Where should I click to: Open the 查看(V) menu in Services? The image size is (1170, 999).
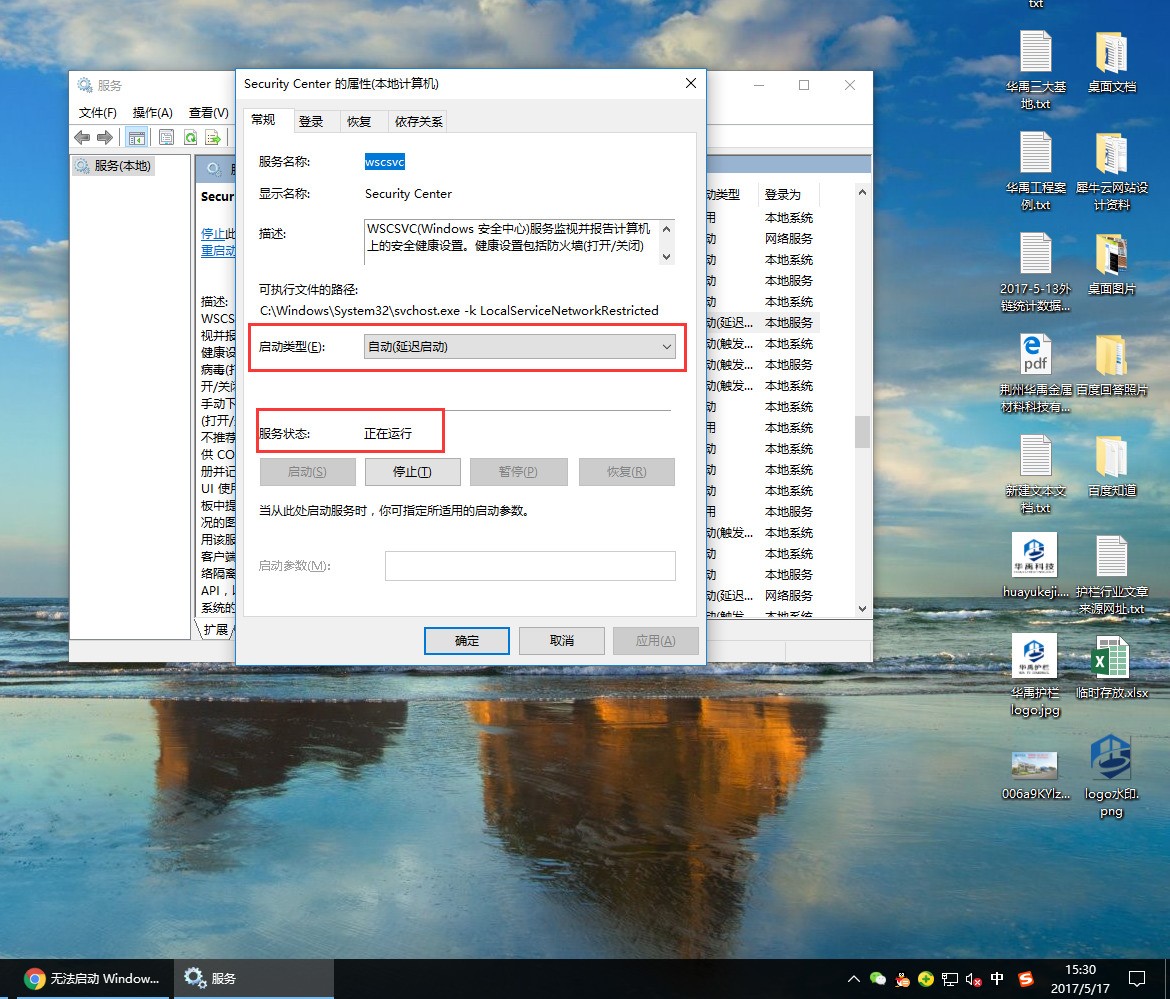[209, 113]
